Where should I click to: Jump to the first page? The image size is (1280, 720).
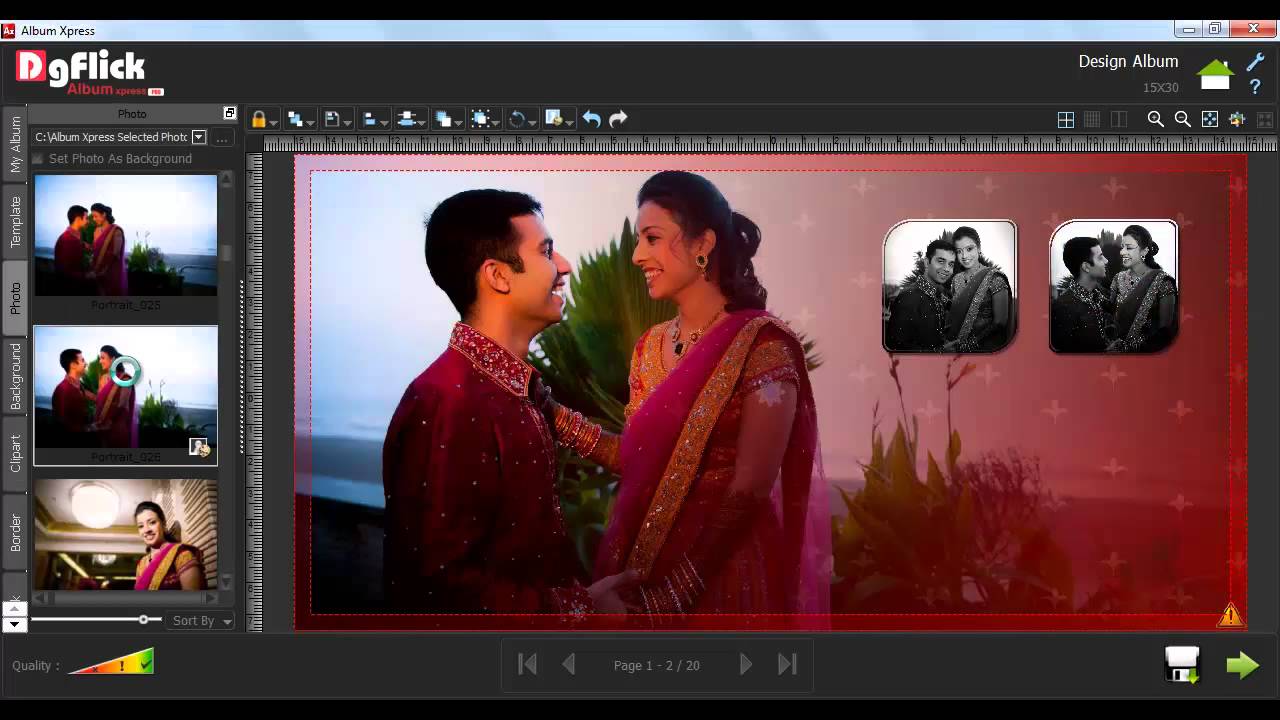(x=528, y=664)
